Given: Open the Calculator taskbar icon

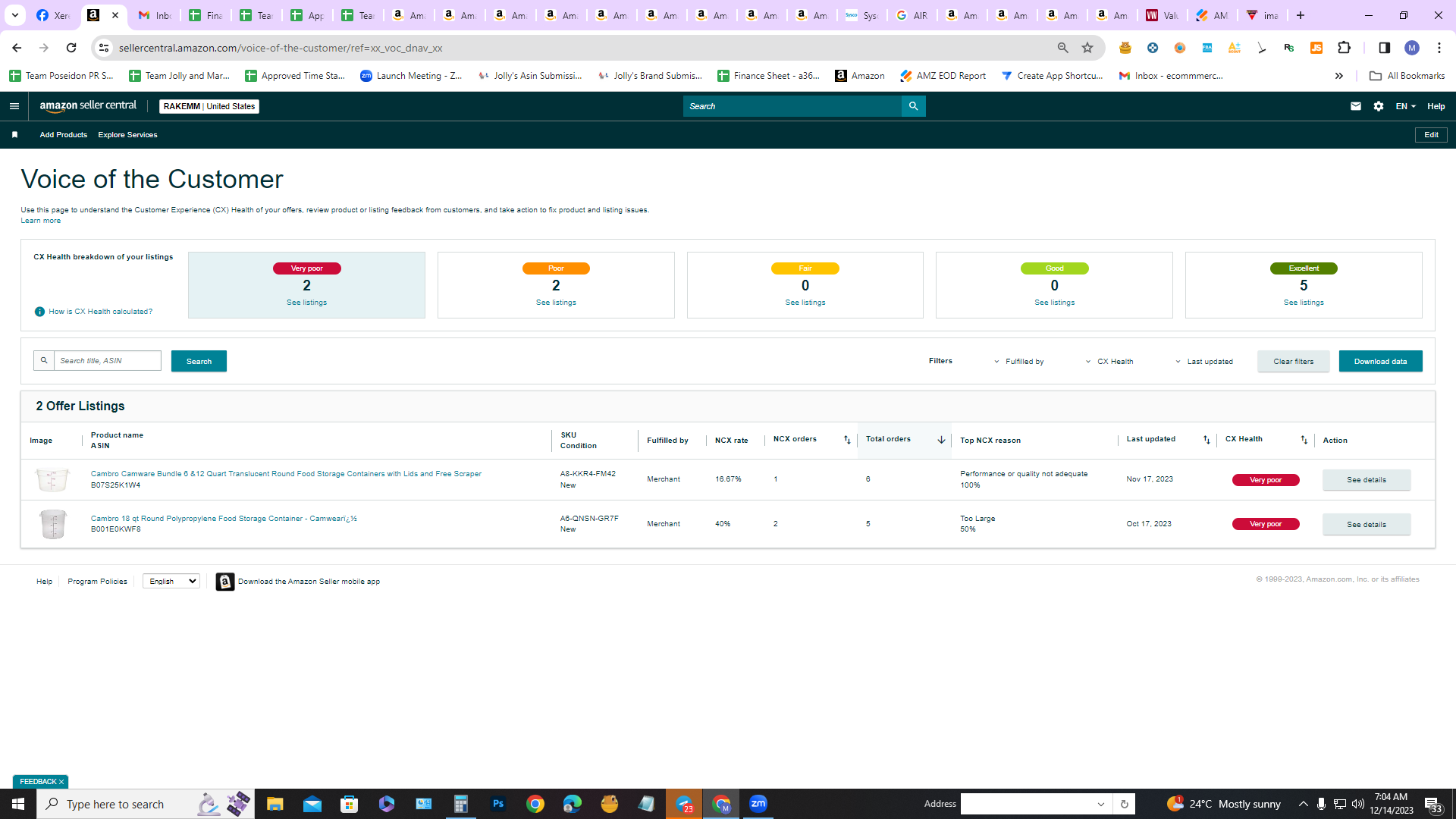Looking at the screenshot, I should [x=460, y=804].
